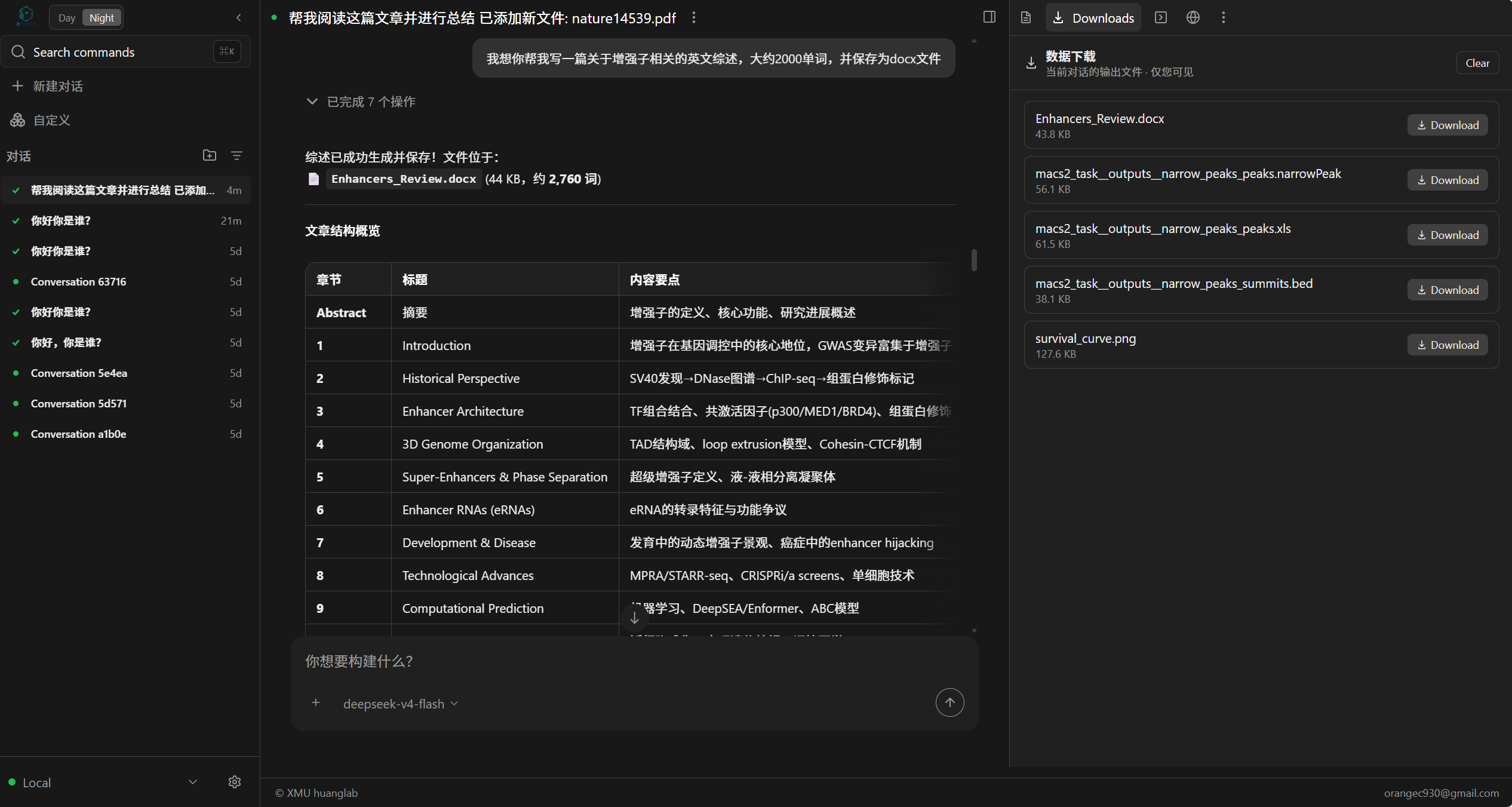Screen dimensions: 1512x807
Task: Toggle the side panel layout icon
Action: point(989,17)
